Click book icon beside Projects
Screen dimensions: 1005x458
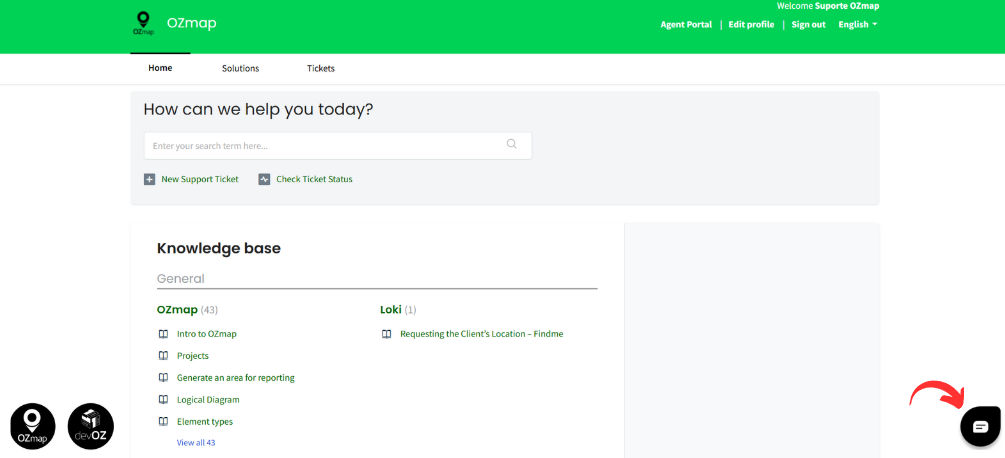[x=163, y=356]
